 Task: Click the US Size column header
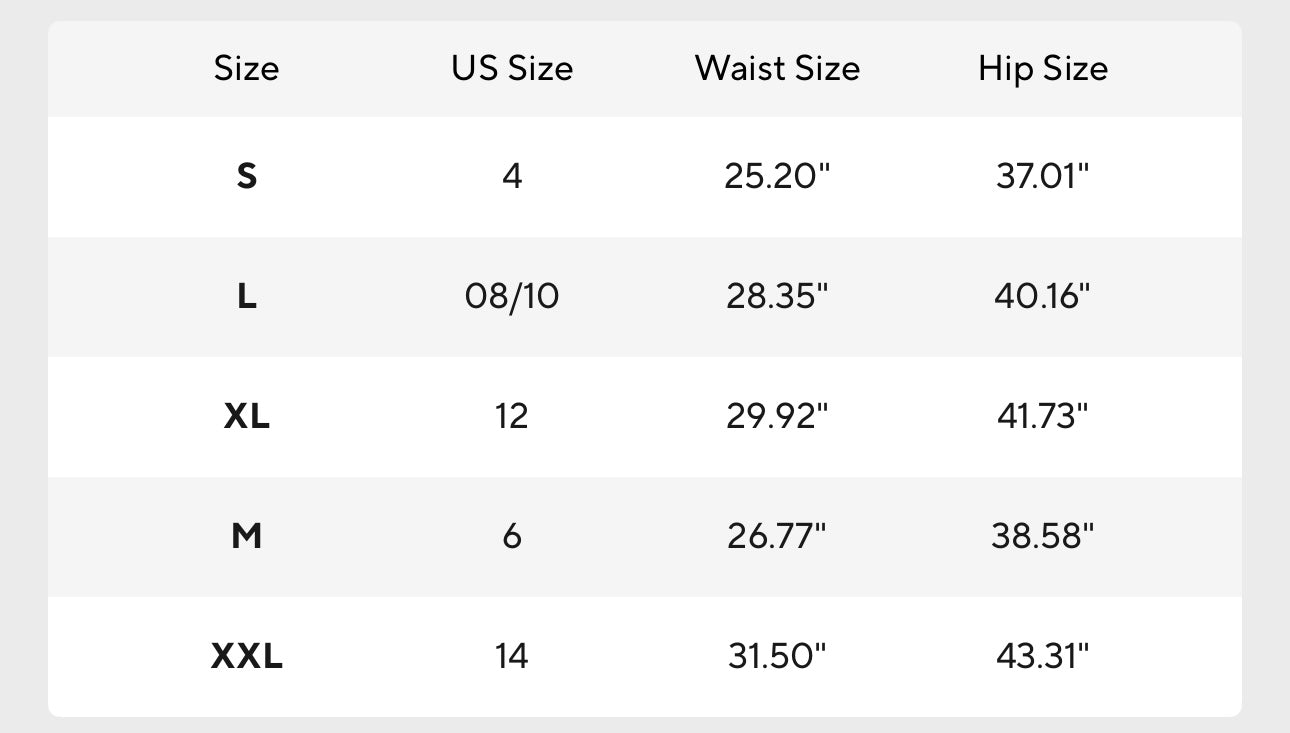click(x=512, y=68)
